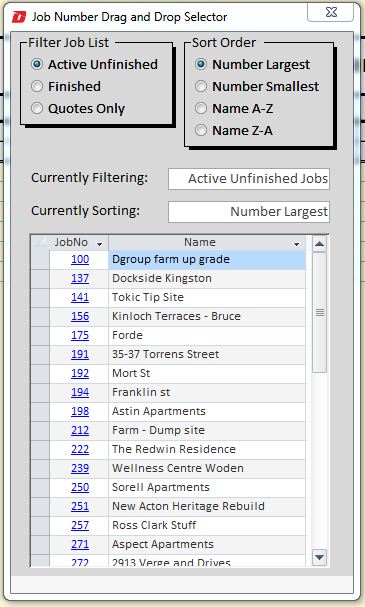
Task: Click row selector for Dockside Kingston row
Action: point(40,278)
